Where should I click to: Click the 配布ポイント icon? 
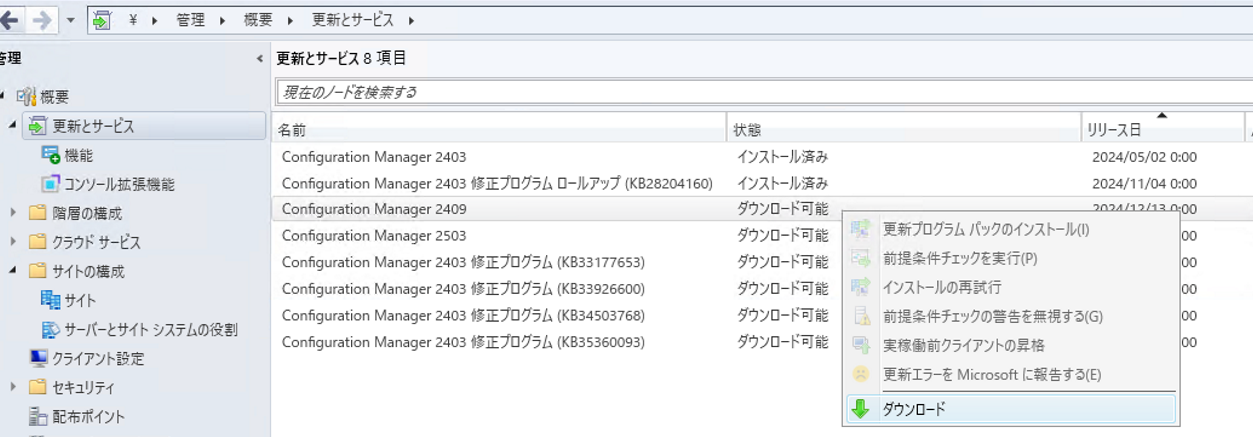click(x=38, y=416)
